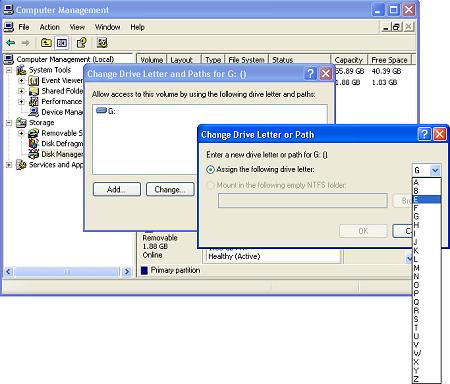Screen dimensions: 450x384
Task: Click the Healthy (Active) partition block
Action: point(272,256)
